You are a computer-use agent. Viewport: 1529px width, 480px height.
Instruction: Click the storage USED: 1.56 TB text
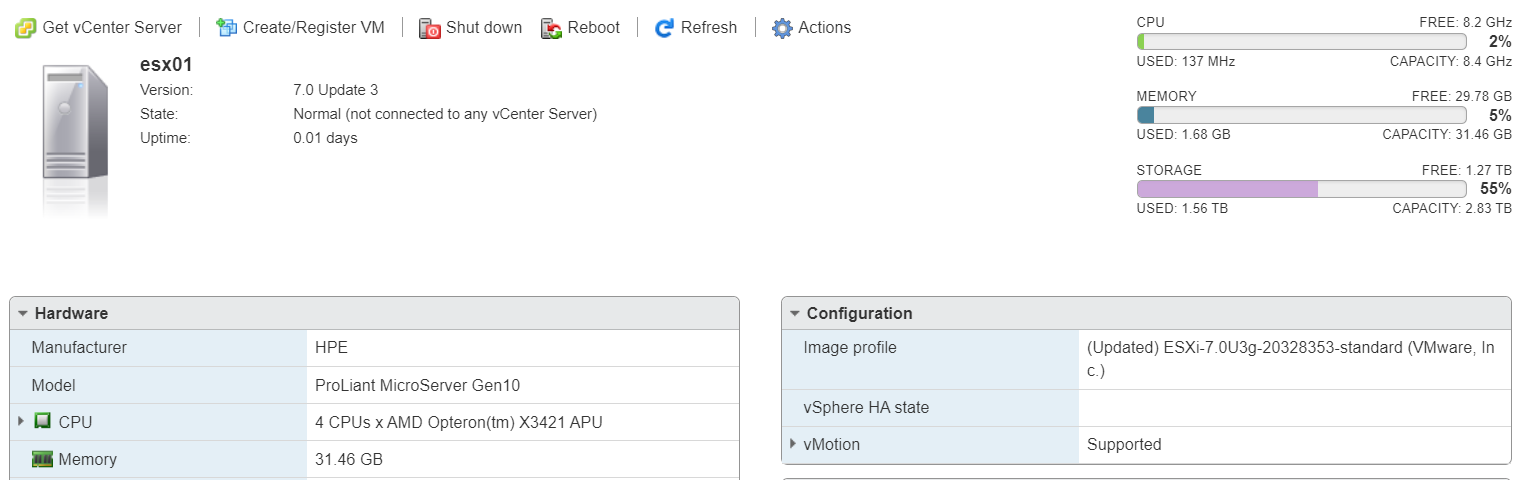pyautogui.click(x=1182, y=208)
